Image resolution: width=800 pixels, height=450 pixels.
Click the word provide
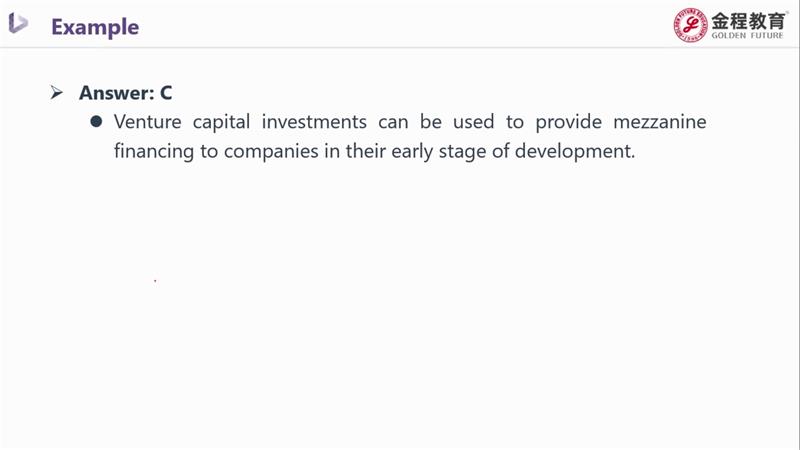point(566,122)
